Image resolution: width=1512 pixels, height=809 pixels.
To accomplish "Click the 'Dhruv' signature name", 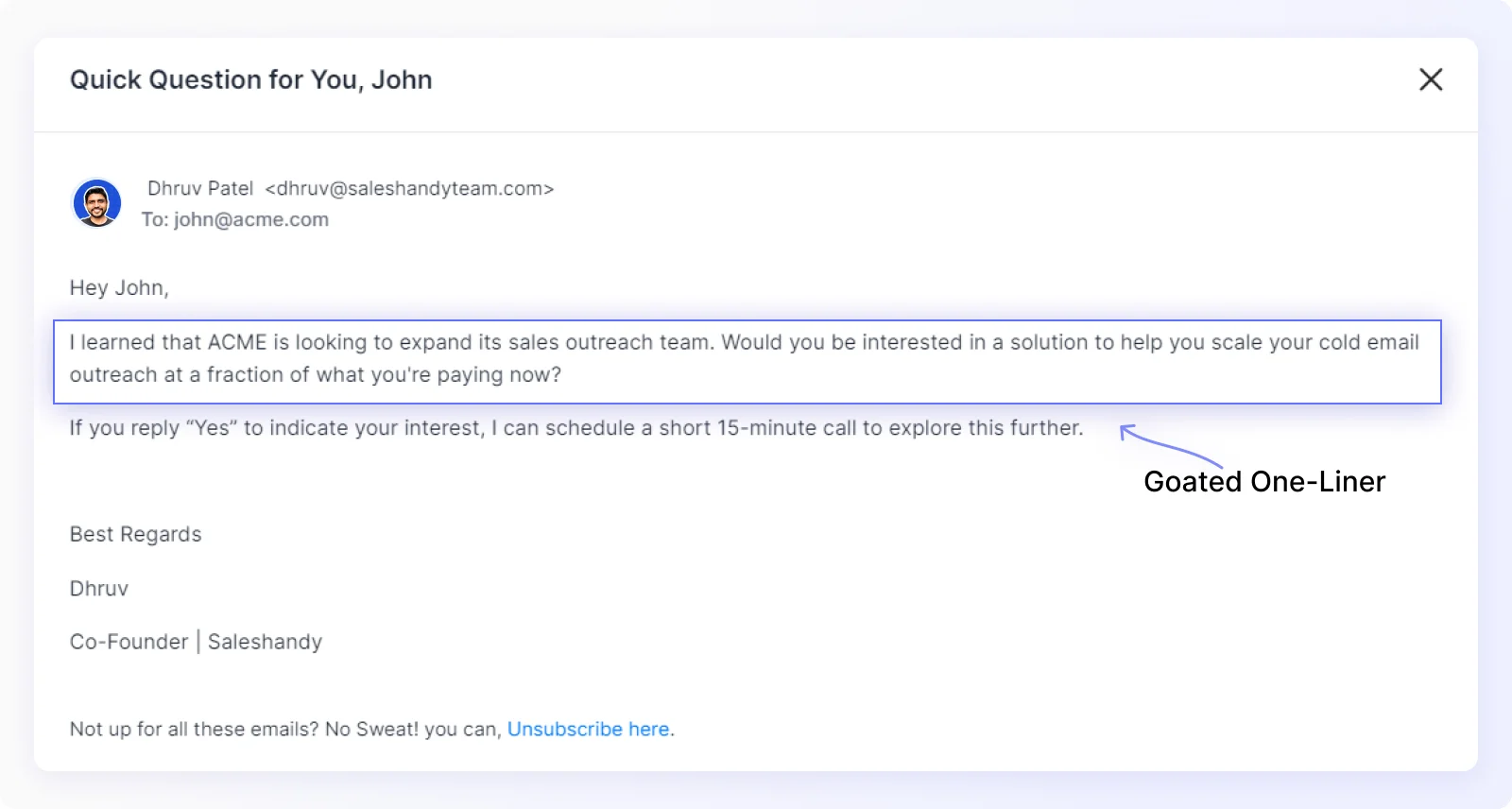I will pyautogui.click(x=99, y=589).
